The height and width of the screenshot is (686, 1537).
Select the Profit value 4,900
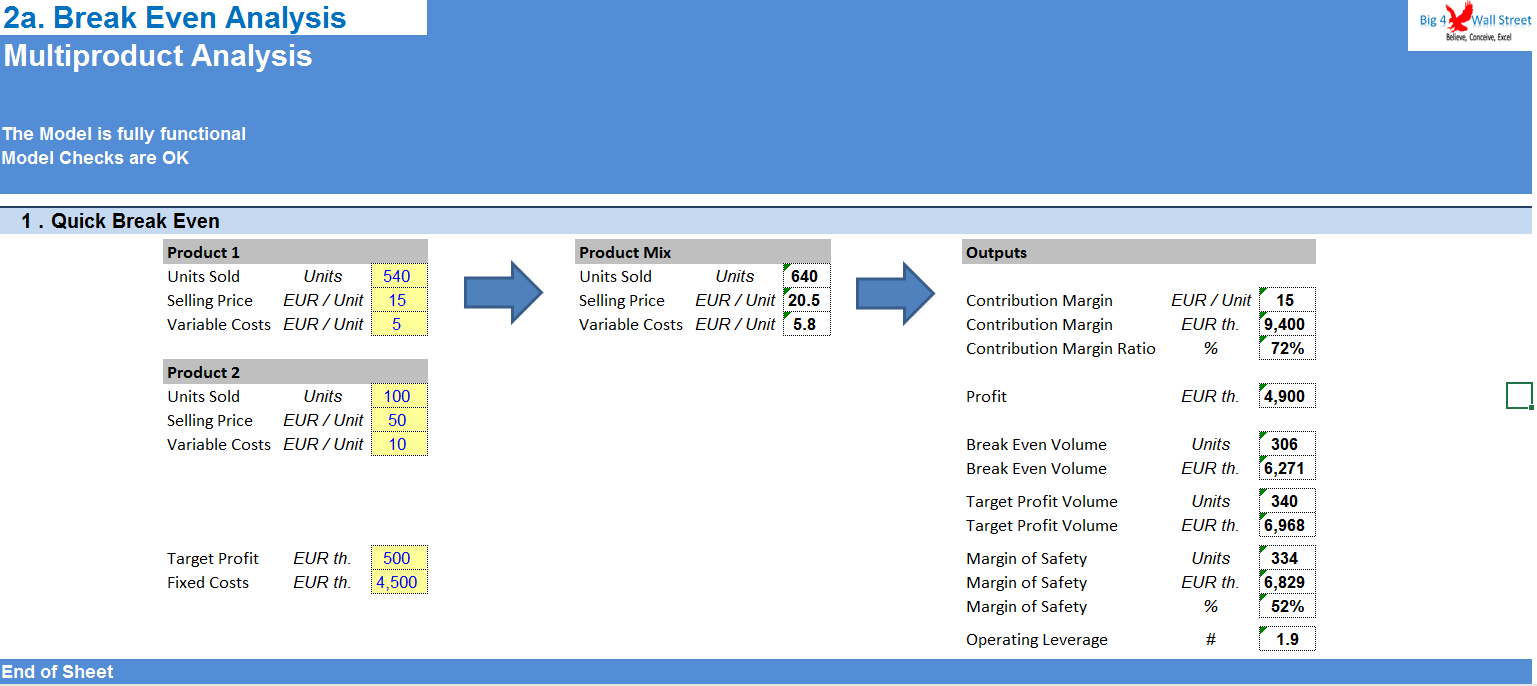[1288, 396]
